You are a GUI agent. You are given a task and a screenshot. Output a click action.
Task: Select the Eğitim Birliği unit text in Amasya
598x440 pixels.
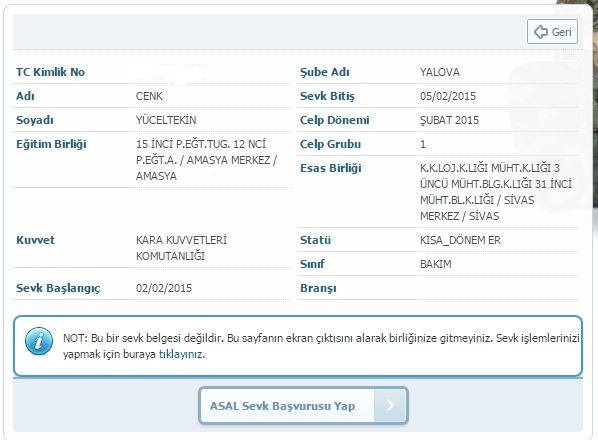coord(206,160)
